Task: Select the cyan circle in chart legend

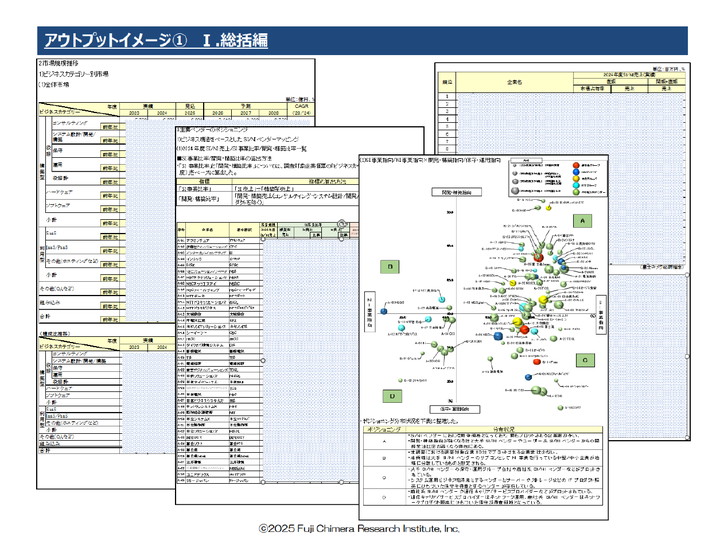Action: pyautogui.click(x=576, y=185)
